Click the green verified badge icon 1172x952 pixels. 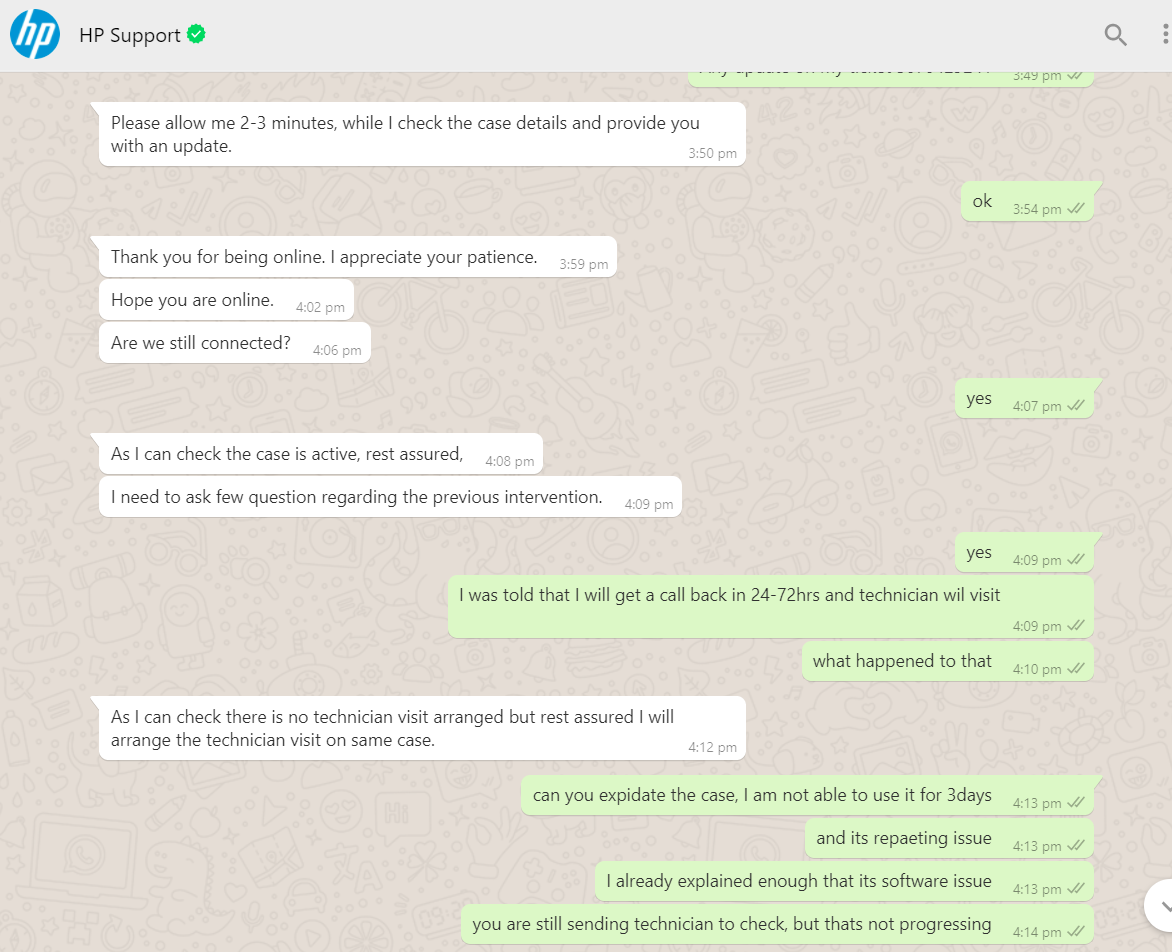tap(197, 35)
